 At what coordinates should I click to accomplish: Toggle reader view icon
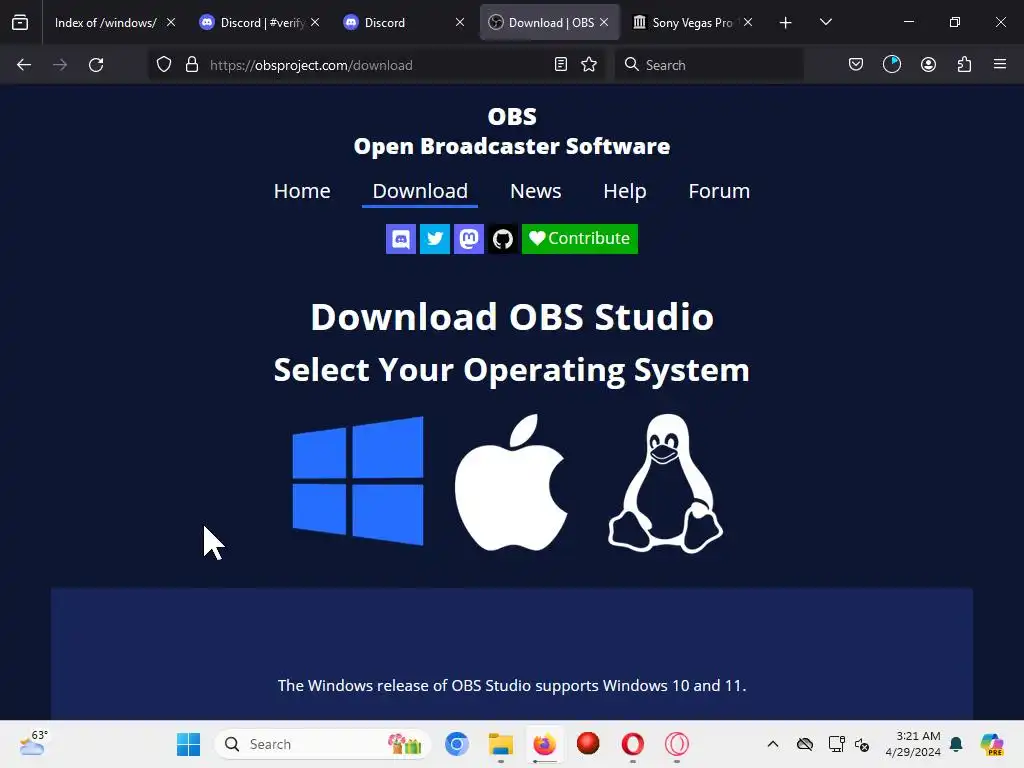pos(561,65)
